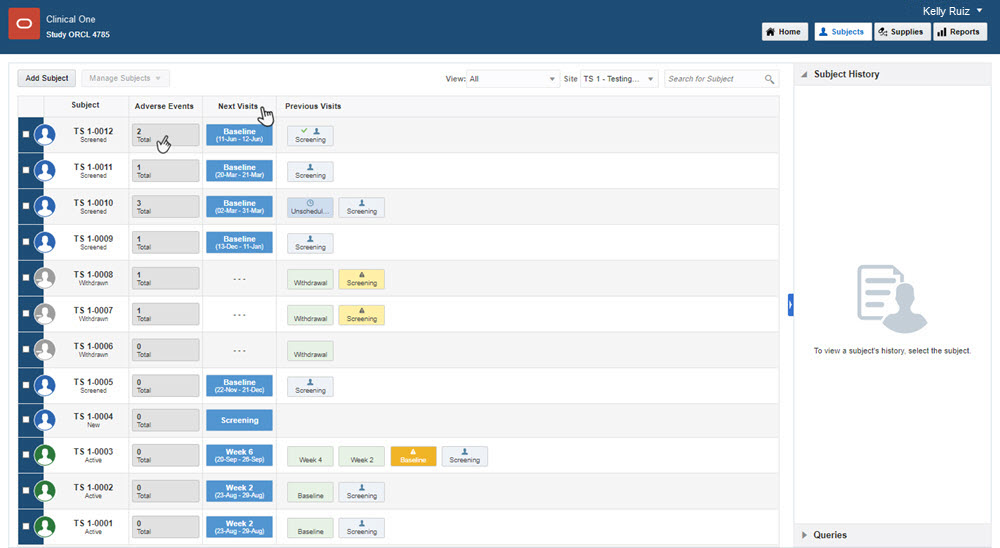View adverse events total for TS 1-0010

tap(165, 207)
